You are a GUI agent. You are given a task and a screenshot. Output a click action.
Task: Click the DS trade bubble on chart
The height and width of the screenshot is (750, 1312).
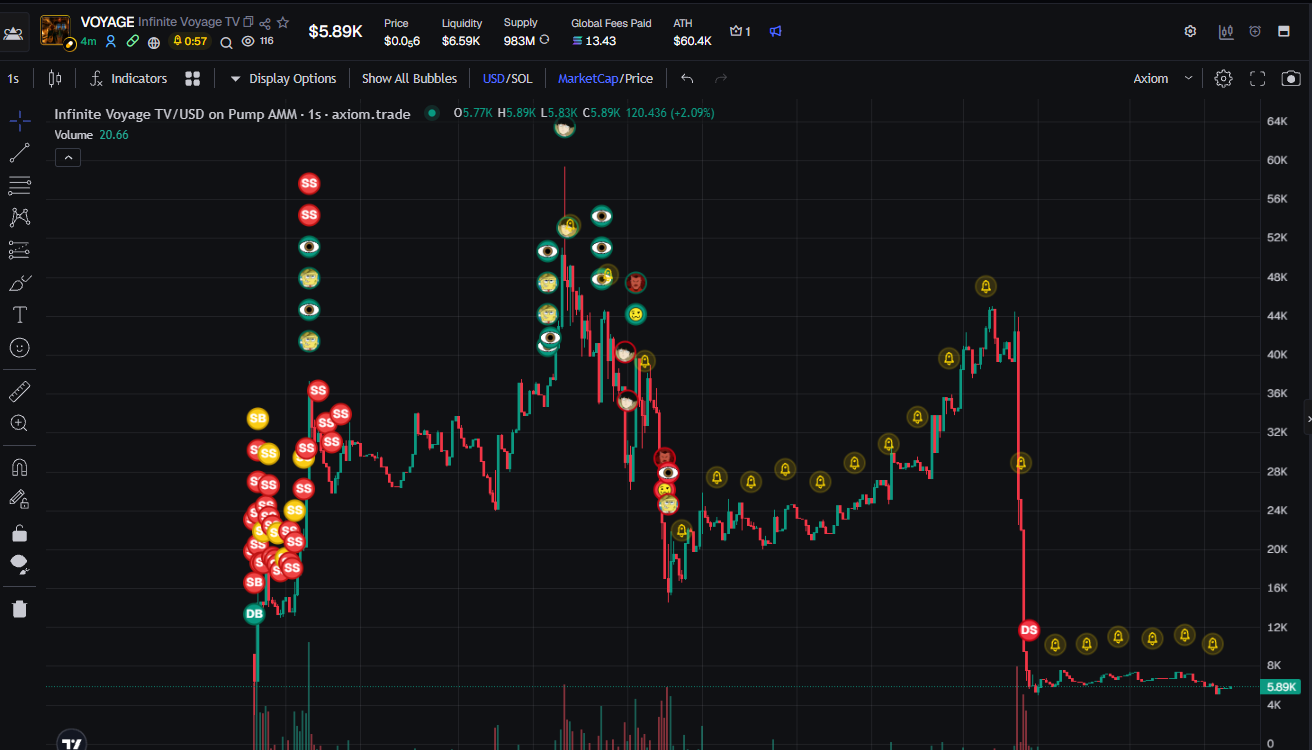[1029, 629]
